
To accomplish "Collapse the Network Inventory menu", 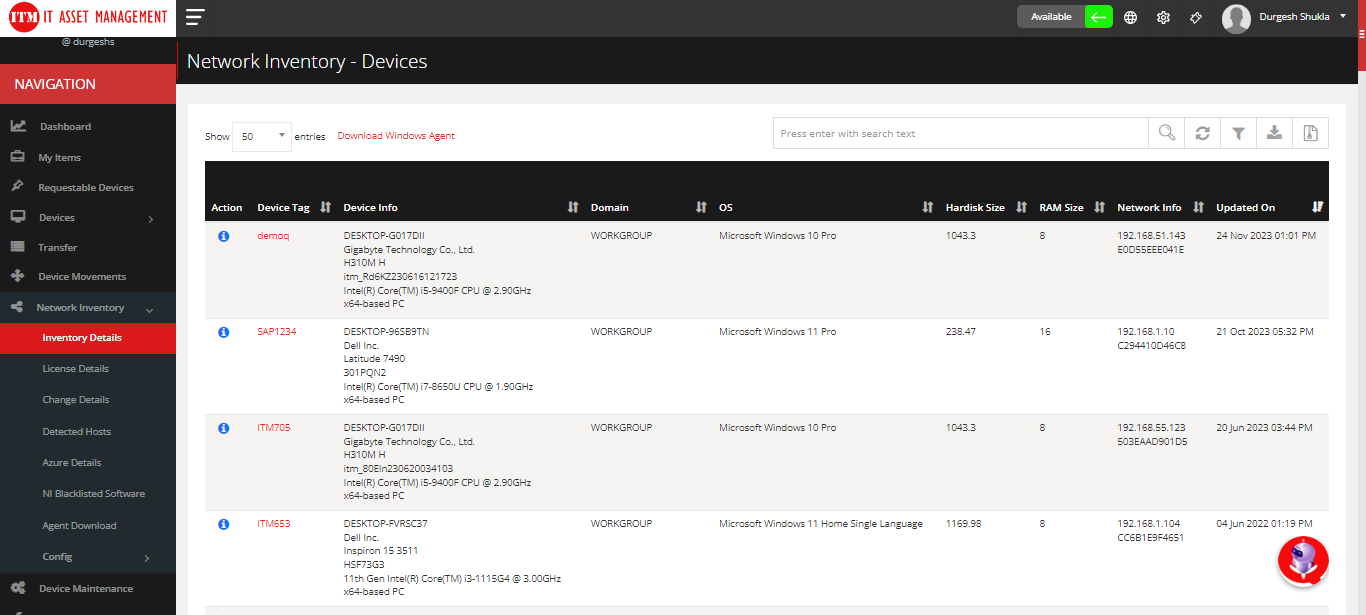I will point(88,308).
